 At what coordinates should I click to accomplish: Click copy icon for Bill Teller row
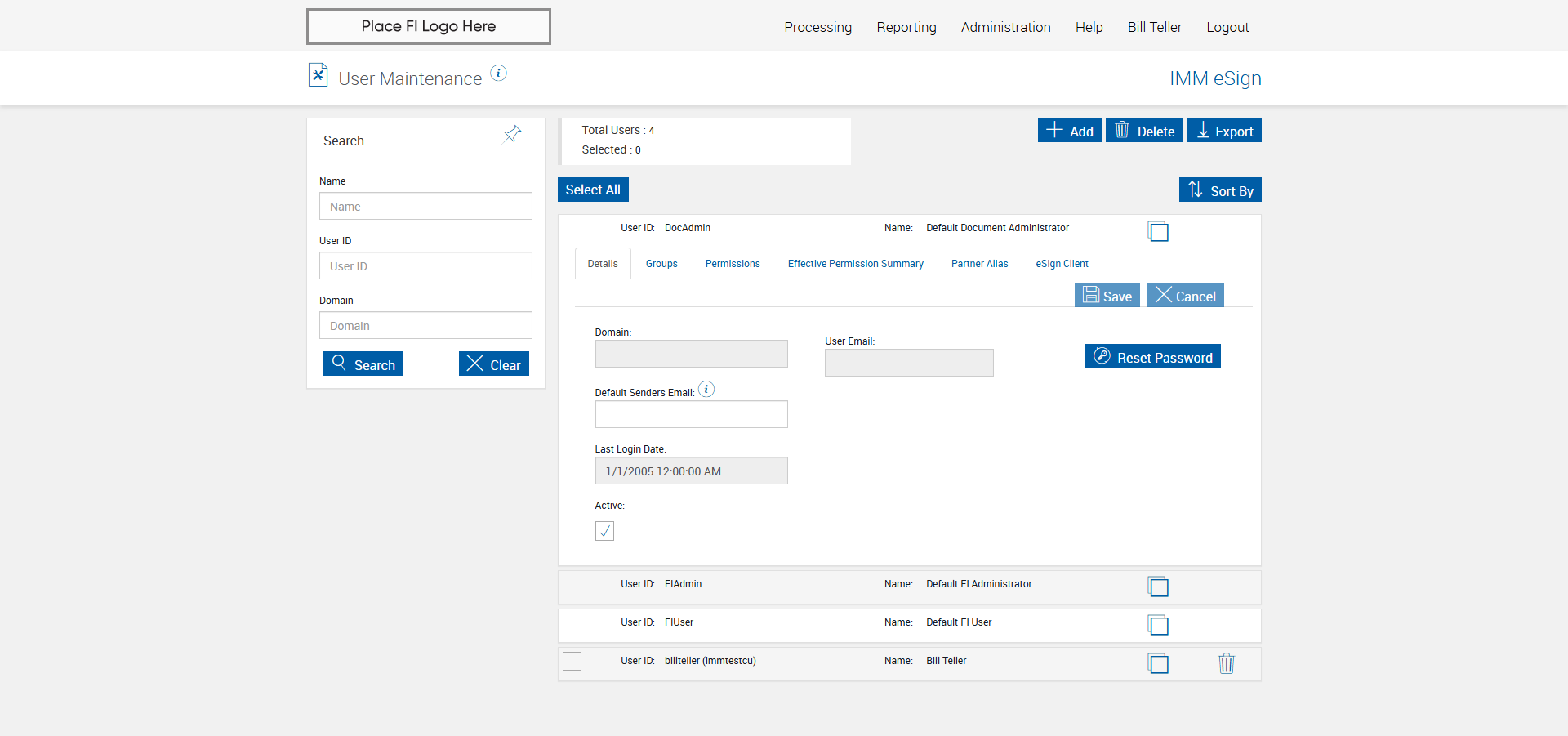(x=1158, y=663)
